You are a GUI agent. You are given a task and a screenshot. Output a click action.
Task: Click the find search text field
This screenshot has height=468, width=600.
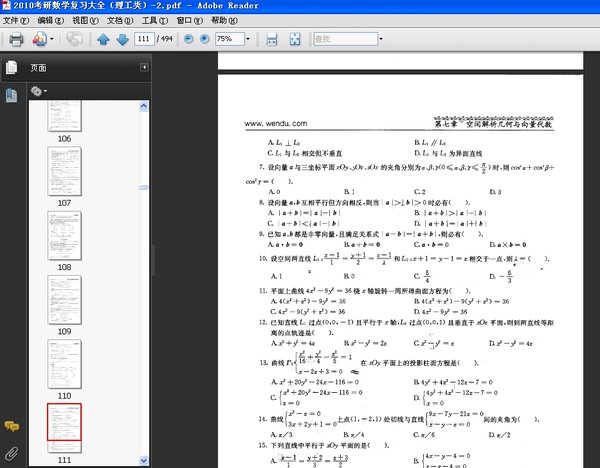346,39
